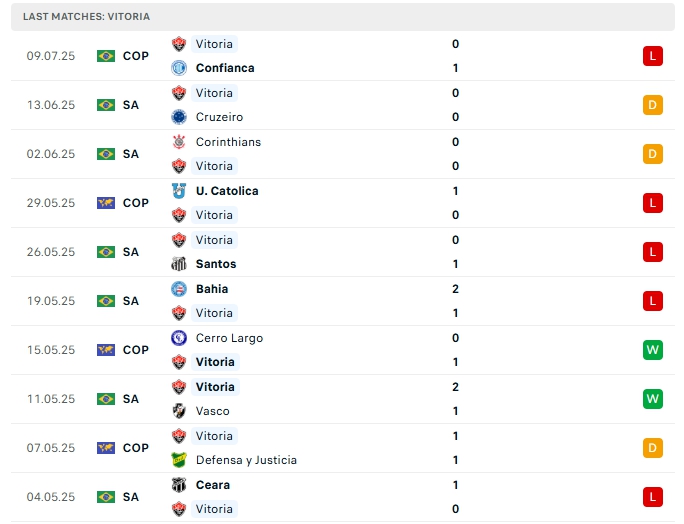Click the Cerro Largo team crest icon

[179, 338]
